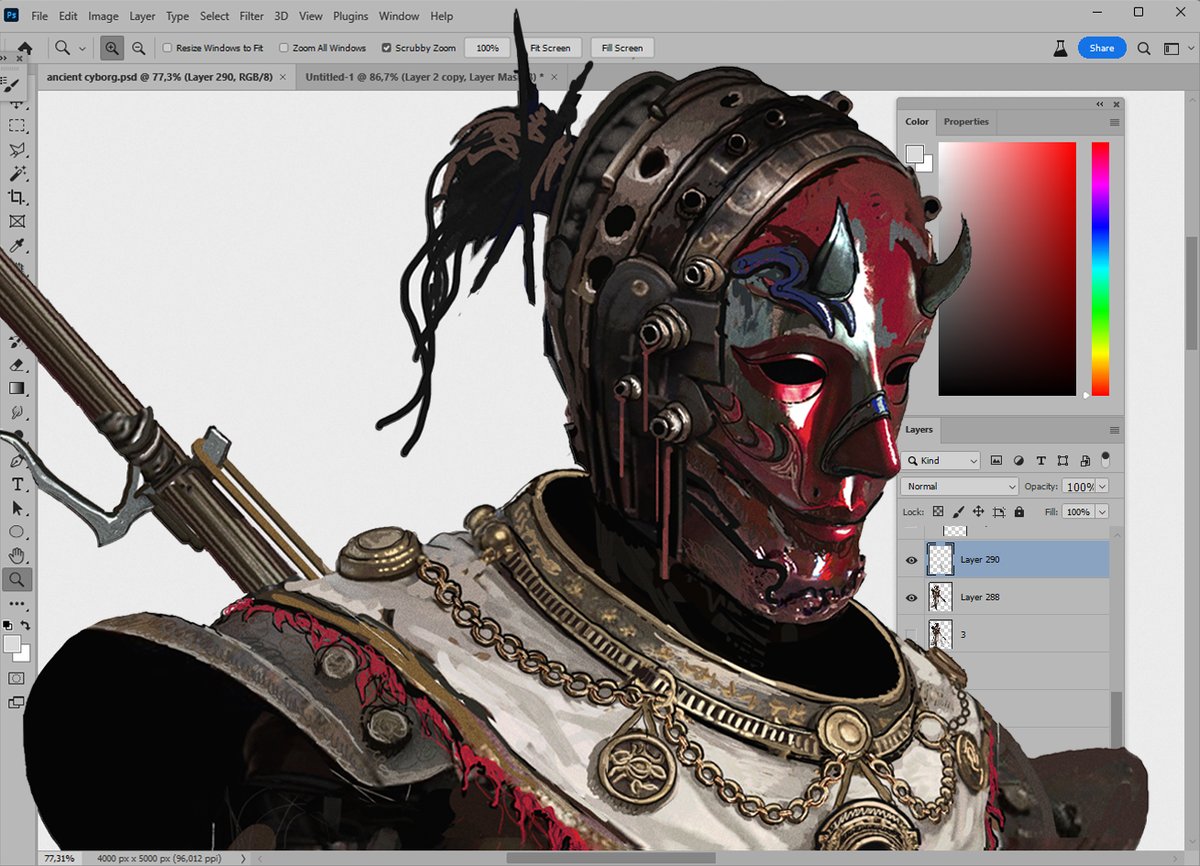Select the Hand tool
The image size is (1200, 866).
click(x=17, y=556)
